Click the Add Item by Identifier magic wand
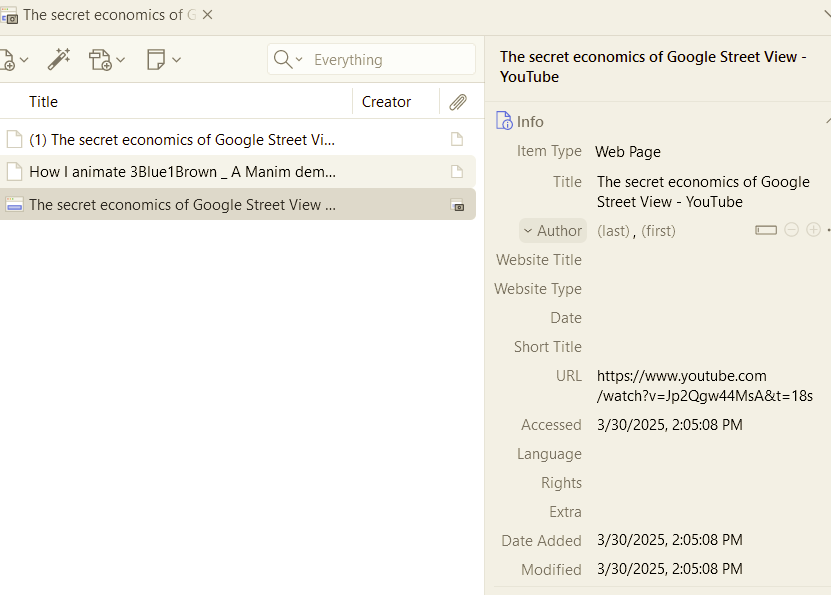831x595 pixels. [59, 59]
